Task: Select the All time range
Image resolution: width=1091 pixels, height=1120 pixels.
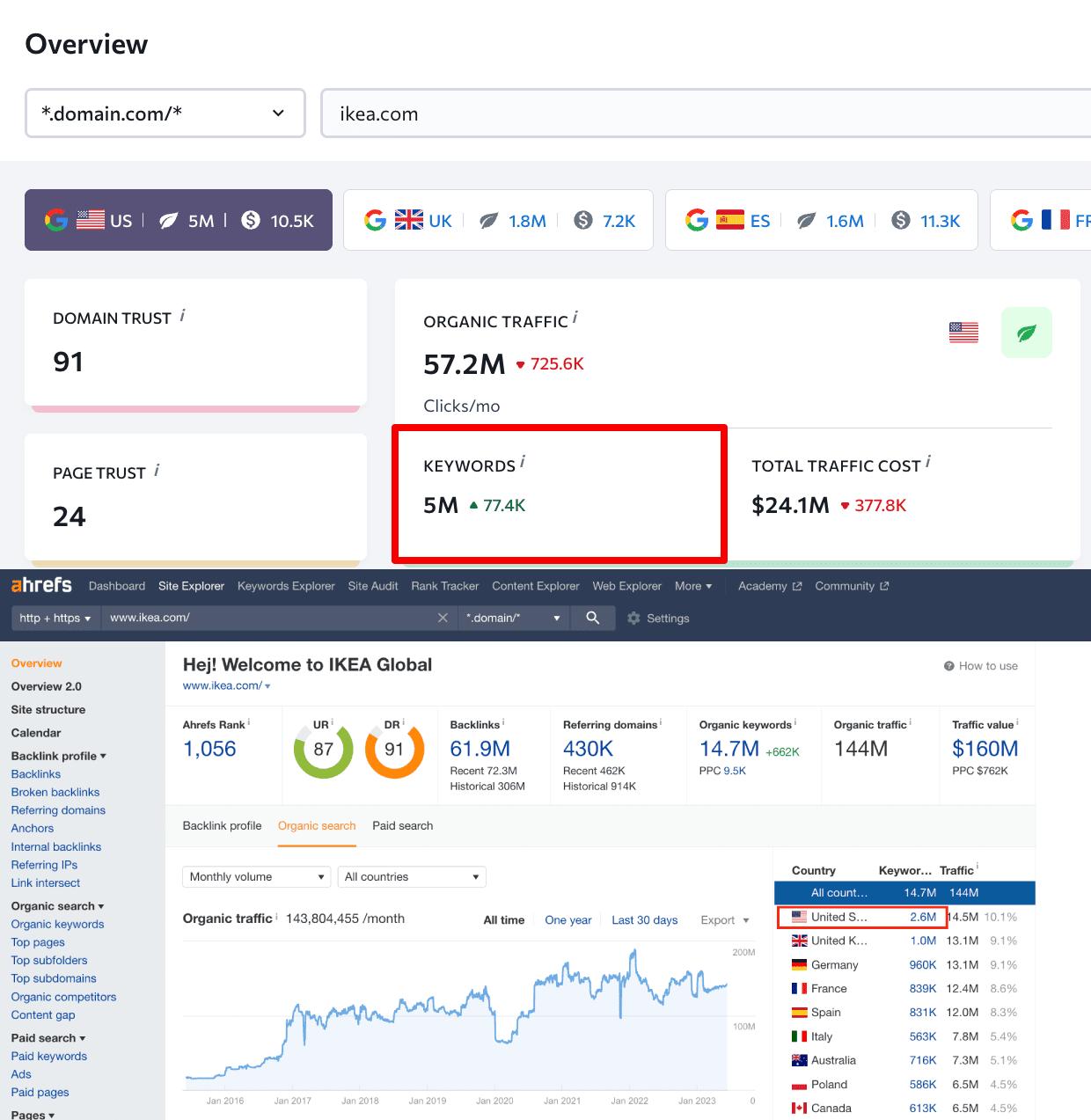Action: (504, 920)
